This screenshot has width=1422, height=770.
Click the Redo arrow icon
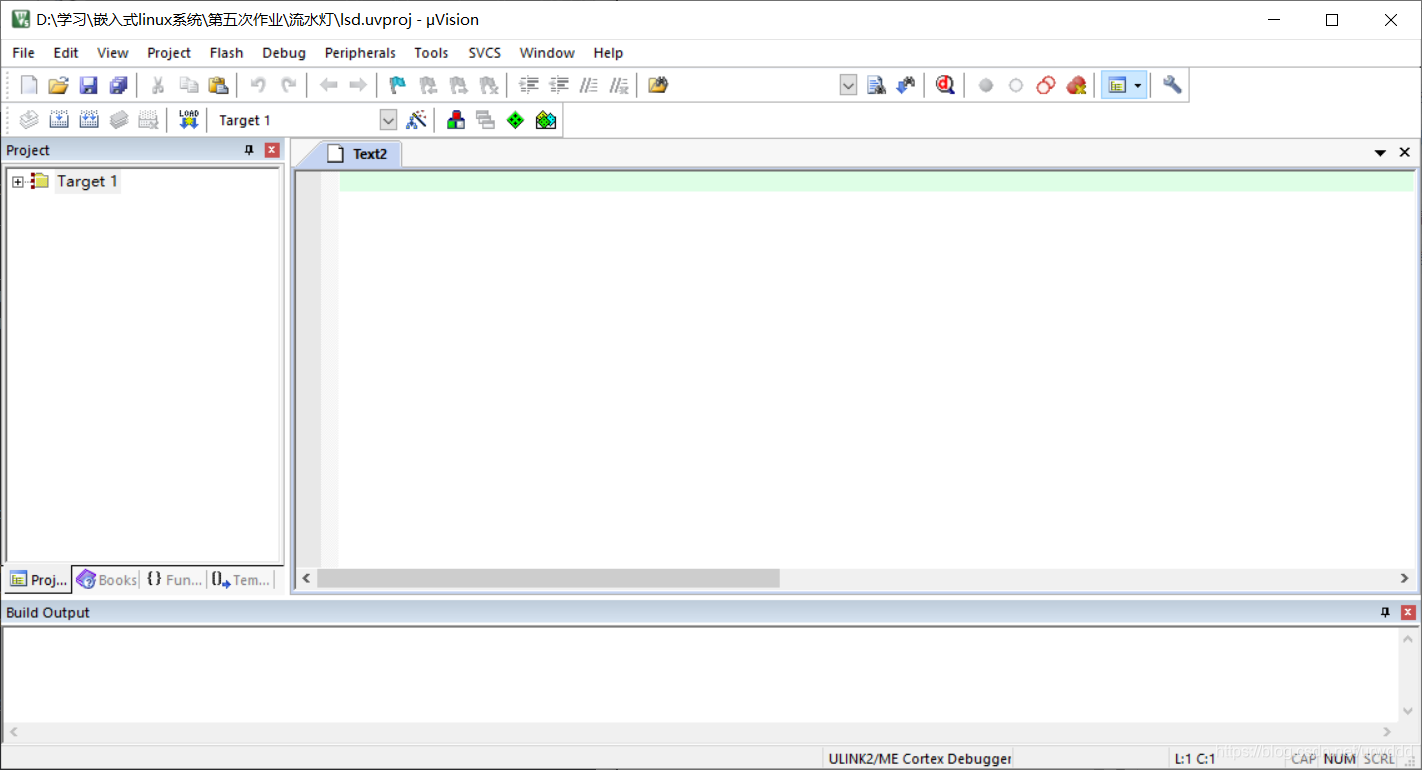(x=288, y=85)
